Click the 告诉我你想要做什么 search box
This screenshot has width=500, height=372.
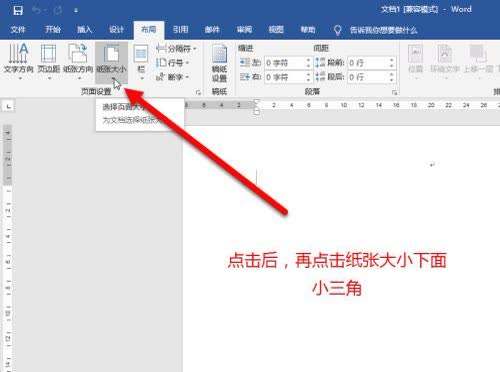pos(383,30)
